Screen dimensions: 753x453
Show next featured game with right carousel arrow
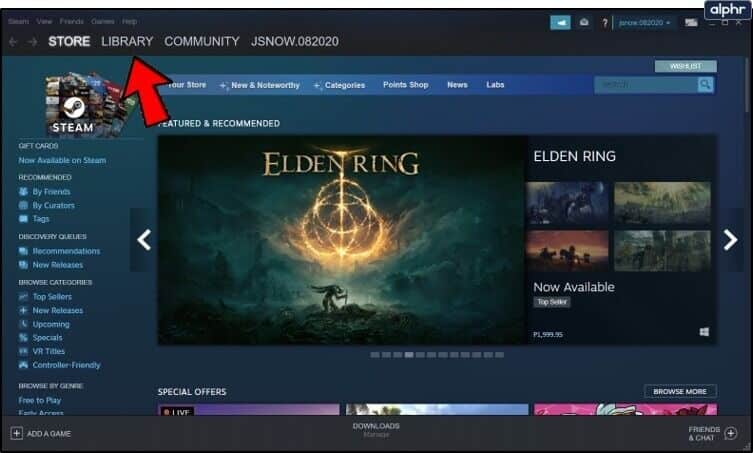point(730,240)
